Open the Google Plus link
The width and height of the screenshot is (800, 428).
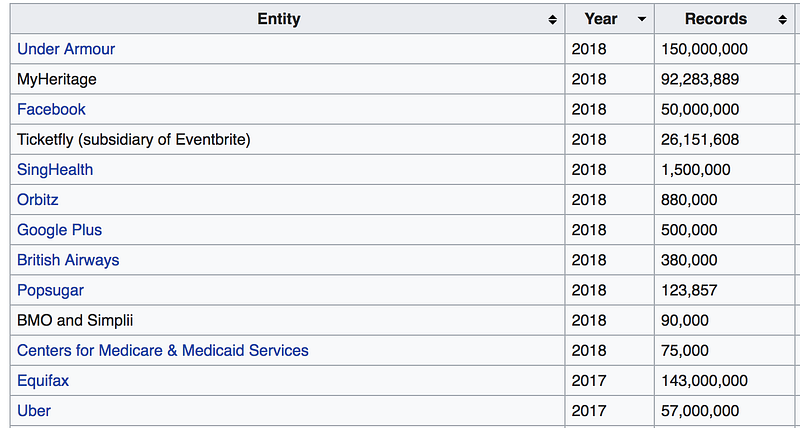click(60, 230)
